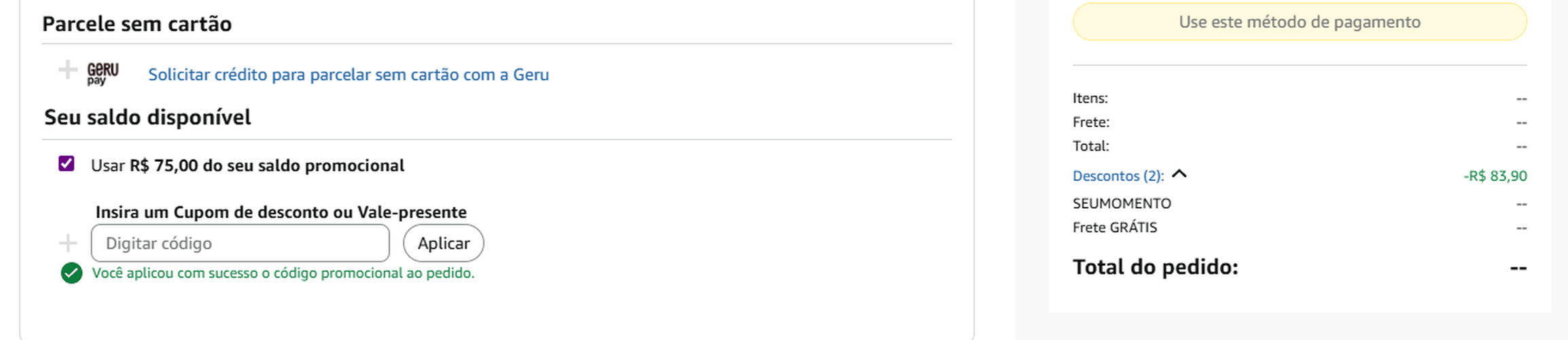This screenshot has width=1568, height=340.
Task: Click the -R$ 83,90 discount amount
Action: (x=1495, y=175)
